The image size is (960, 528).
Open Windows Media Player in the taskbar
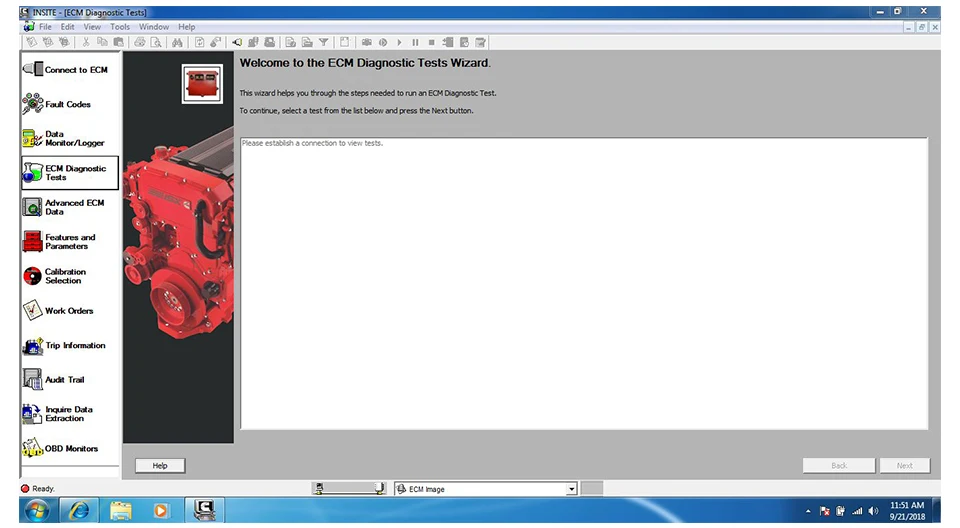tap(160, 510)
